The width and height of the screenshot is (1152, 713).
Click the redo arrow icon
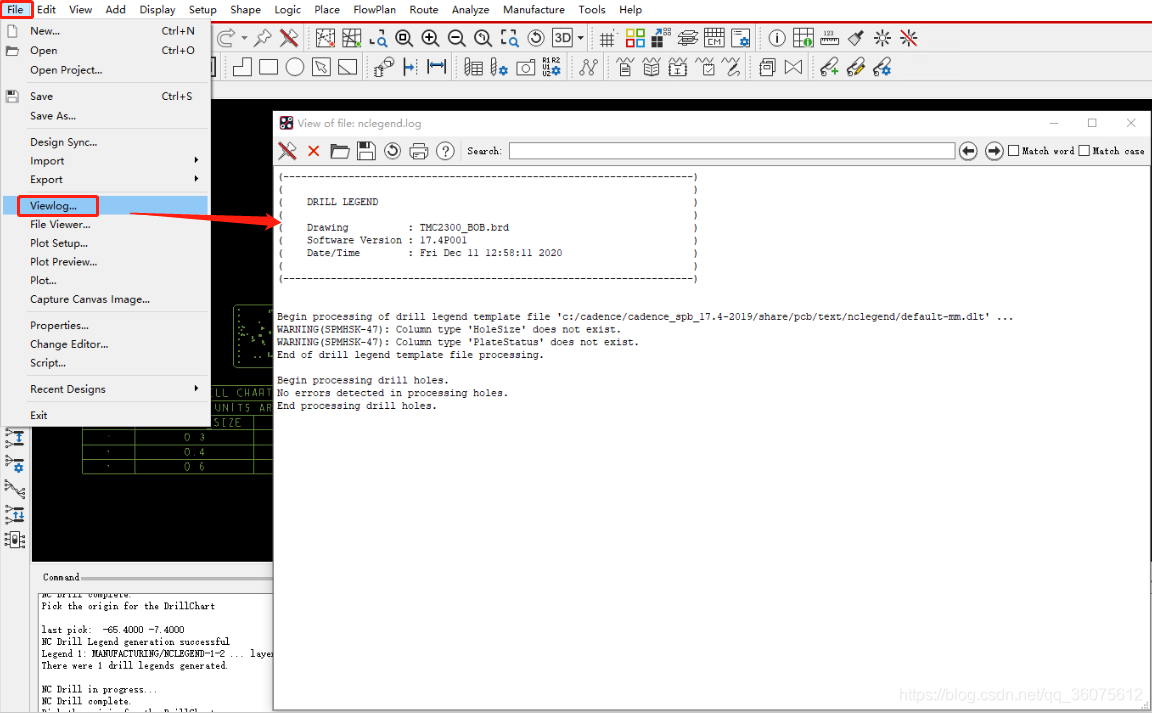click(x=227, y=38)
